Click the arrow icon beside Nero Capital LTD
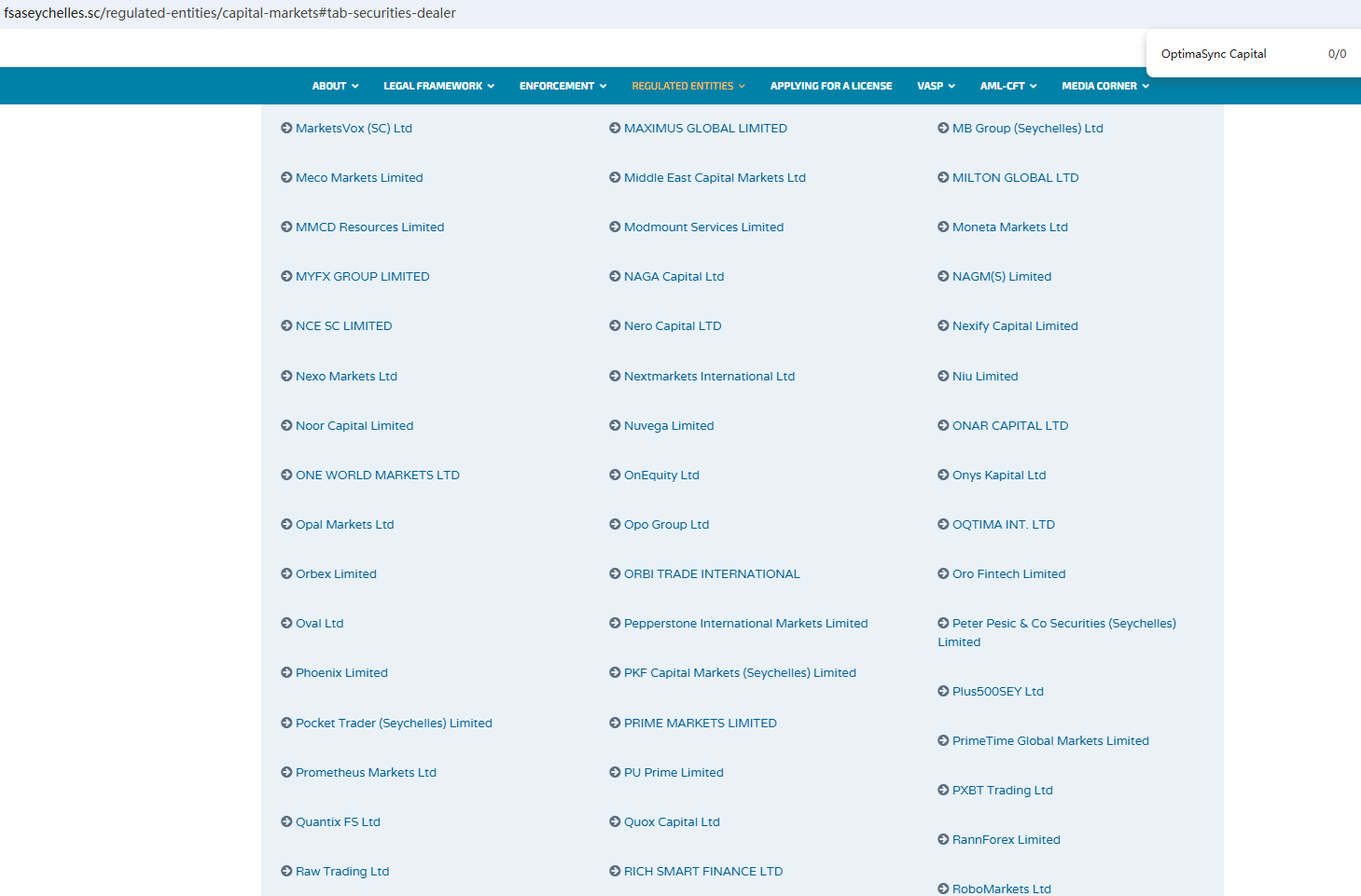 click(x=615, y=325)
